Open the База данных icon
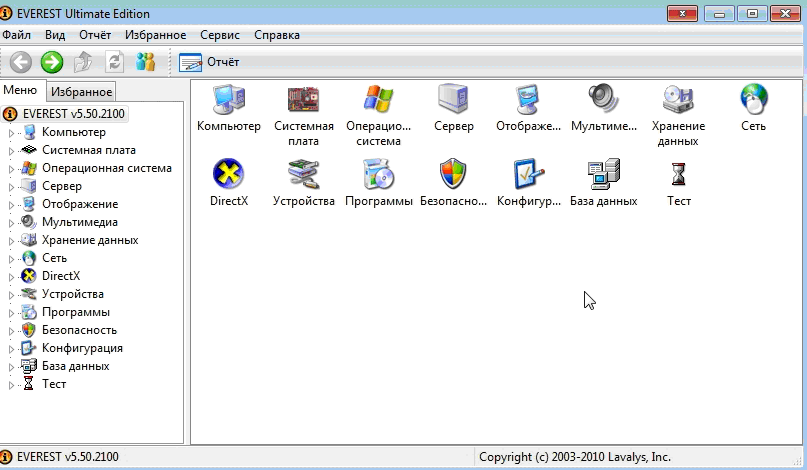 point(603,174)
